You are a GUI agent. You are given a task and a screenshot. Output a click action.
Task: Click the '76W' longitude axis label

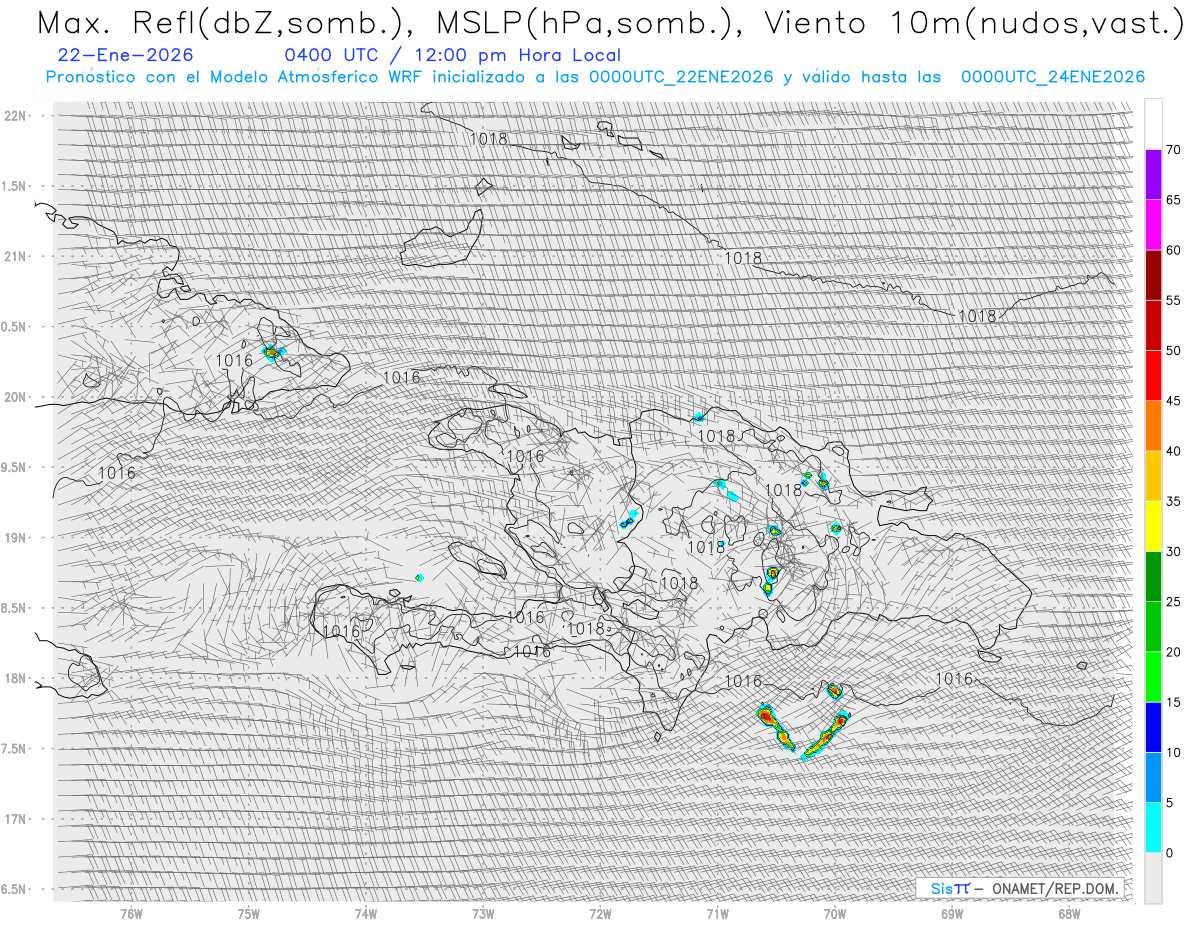pos(131,915)
